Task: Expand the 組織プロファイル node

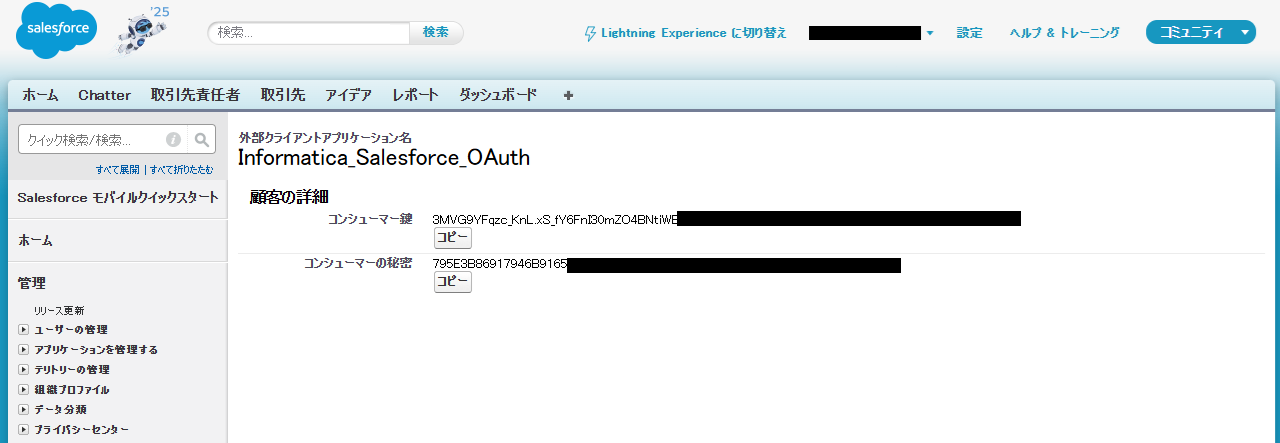Action: (24, 390)
